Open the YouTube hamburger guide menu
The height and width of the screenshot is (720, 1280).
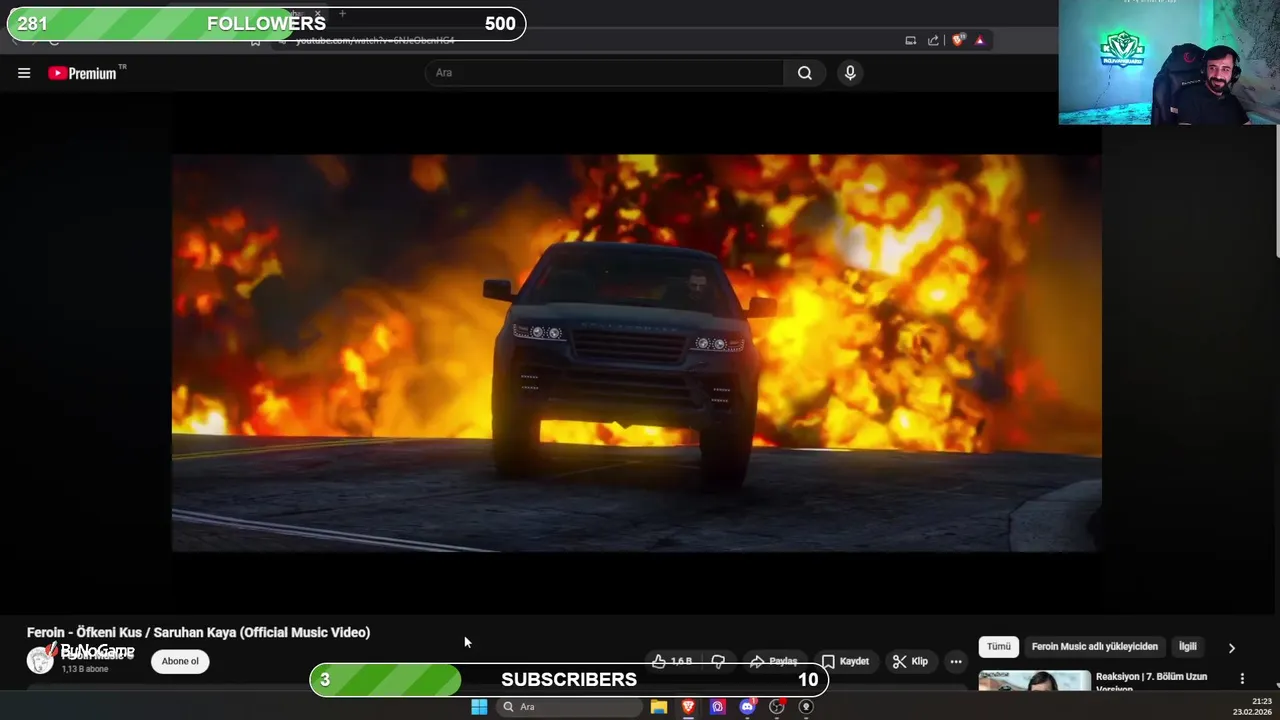pyautogui.click(x=24, y=73)
